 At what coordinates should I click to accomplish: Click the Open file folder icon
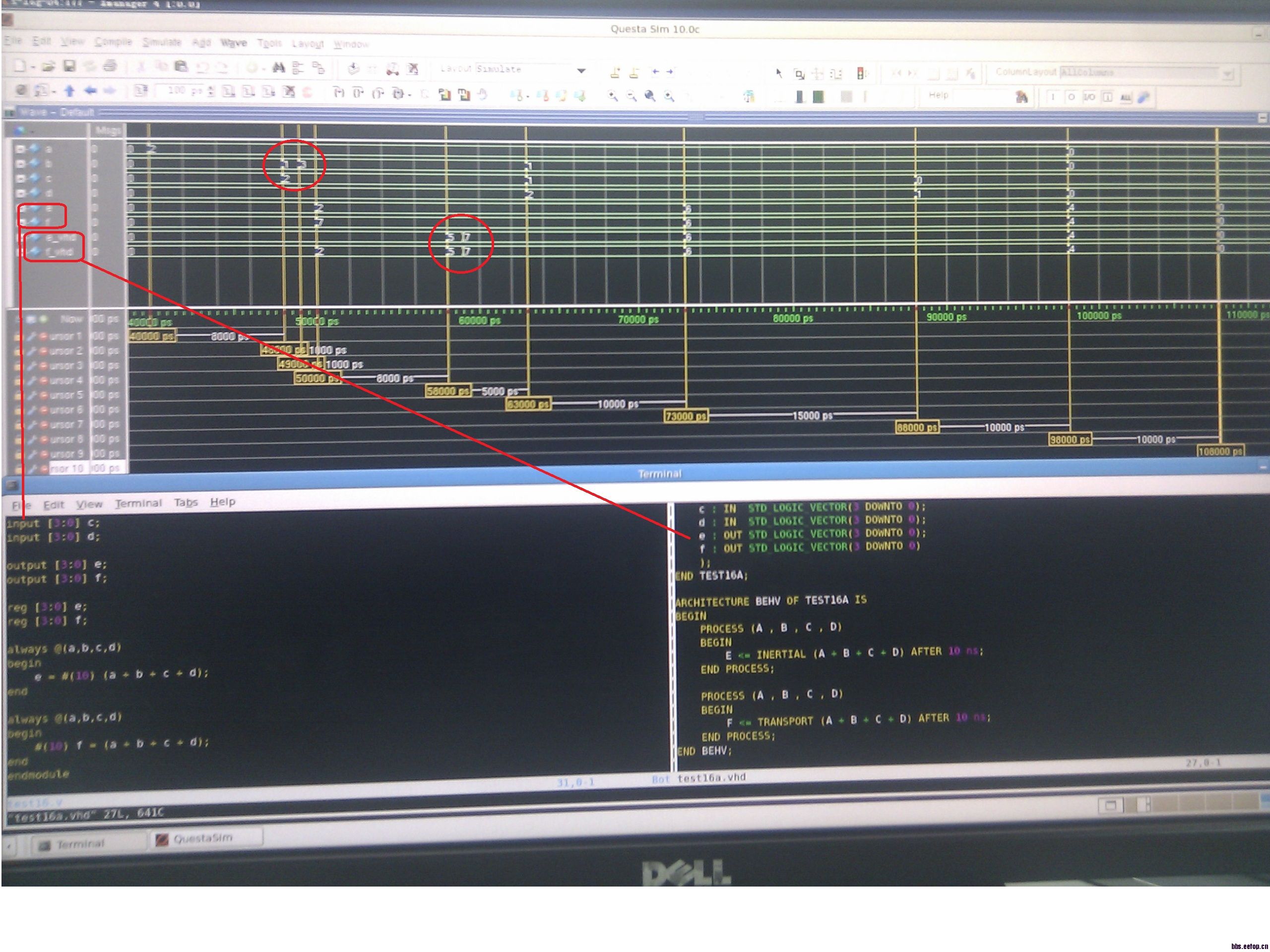tap(48, 67)
